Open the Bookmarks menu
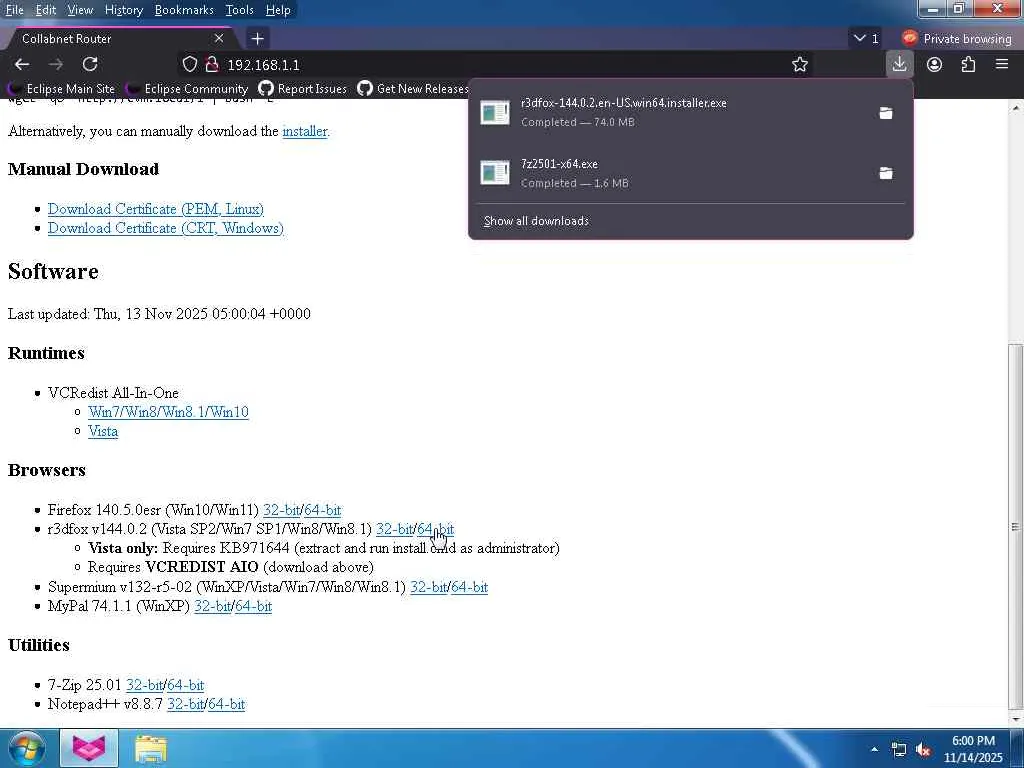Image resolution: width=1024 pixels, height=768 pixels. 184,10
